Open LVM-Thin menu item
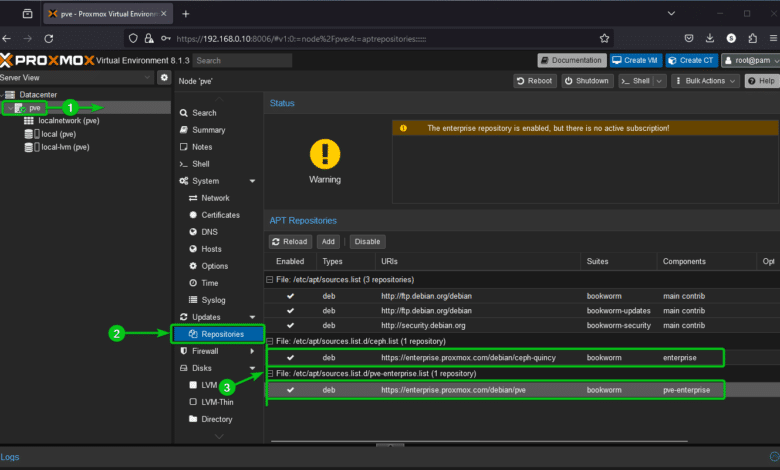 coord(218,402)
